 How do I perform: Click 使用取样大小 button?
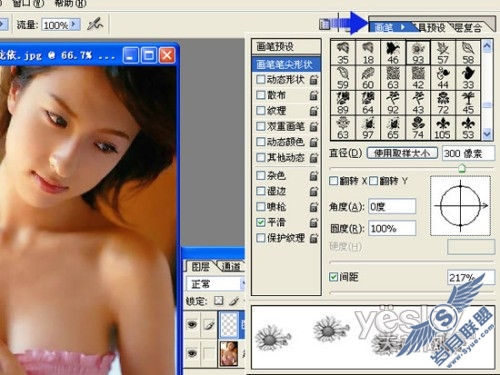(402, 153)
